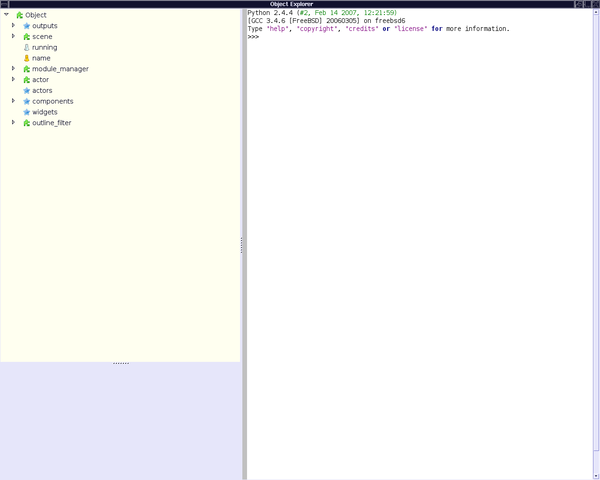Image resolution: width=600 pixels, height=480 pixels.
Task: Expand the outline_filter tree node
Action: (13, 122)
